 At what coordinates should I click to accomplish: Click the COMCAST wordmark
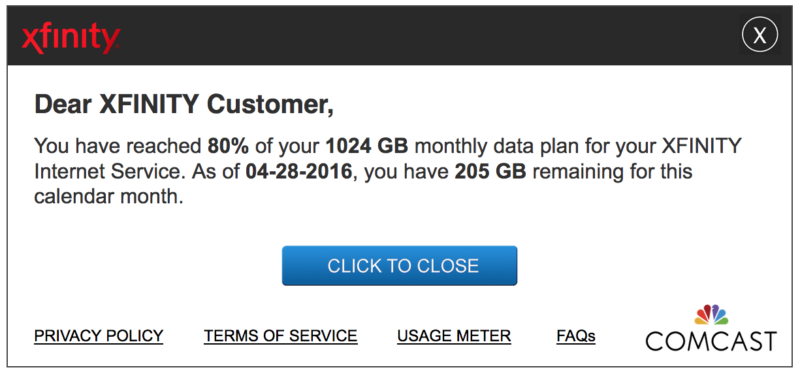coord(711,341)
